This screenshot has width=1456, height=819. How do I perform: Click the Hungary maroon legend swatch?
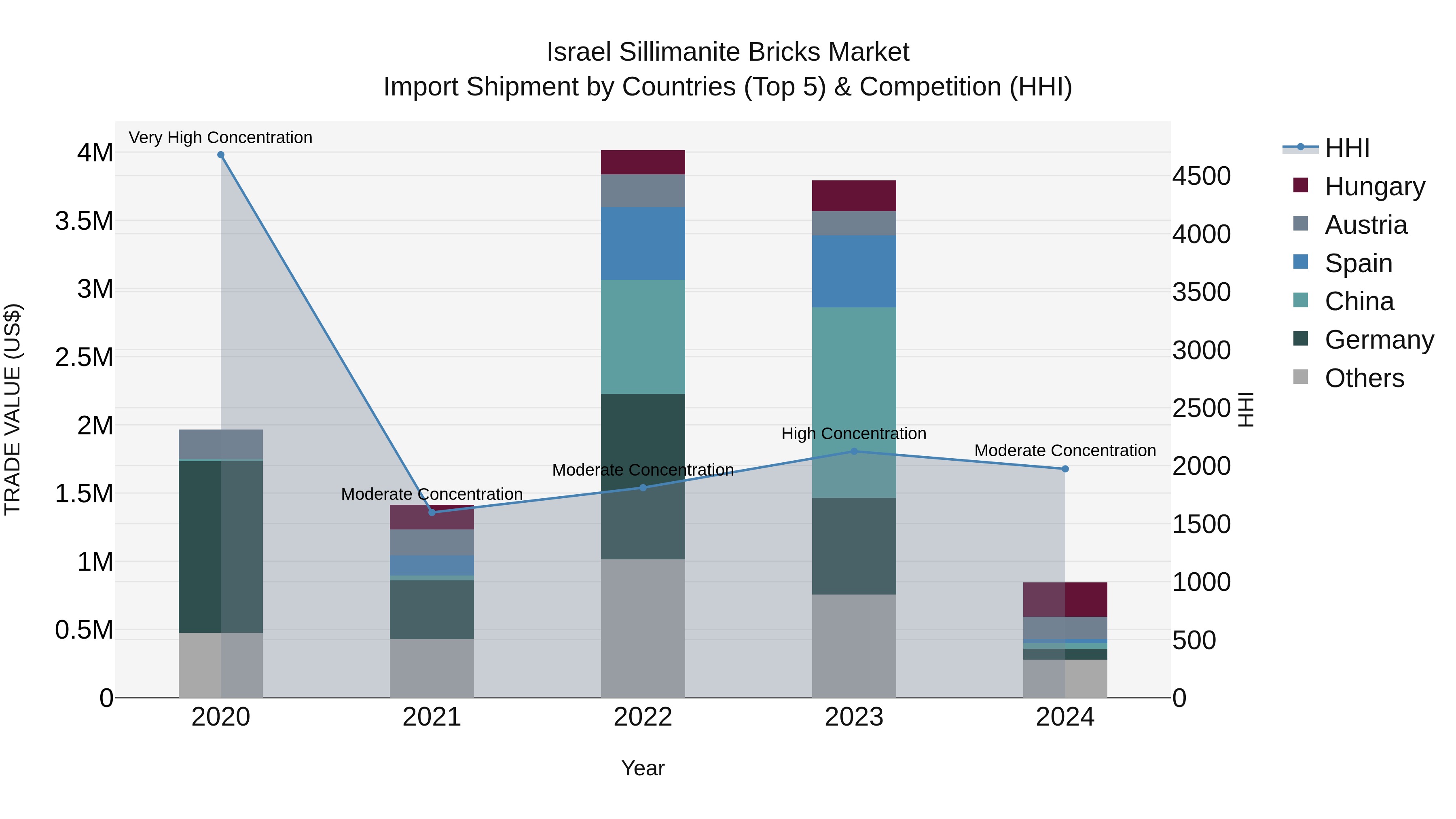[1301, 185]
